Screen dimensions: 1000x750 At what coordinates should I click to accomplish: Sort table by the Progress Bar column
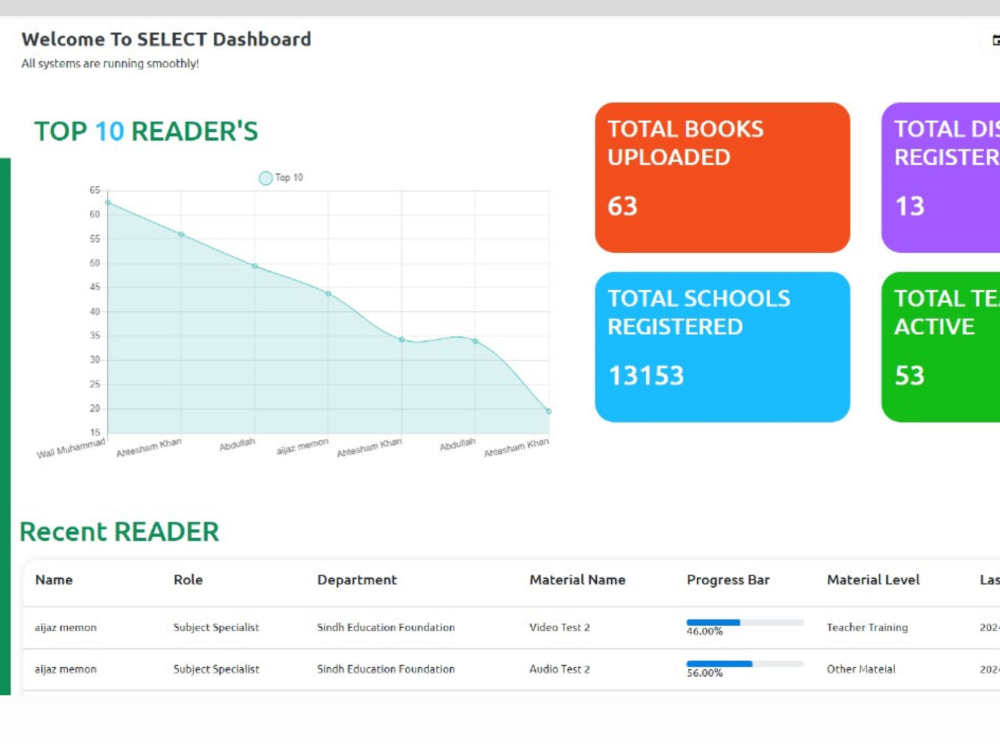coord(727,580)
